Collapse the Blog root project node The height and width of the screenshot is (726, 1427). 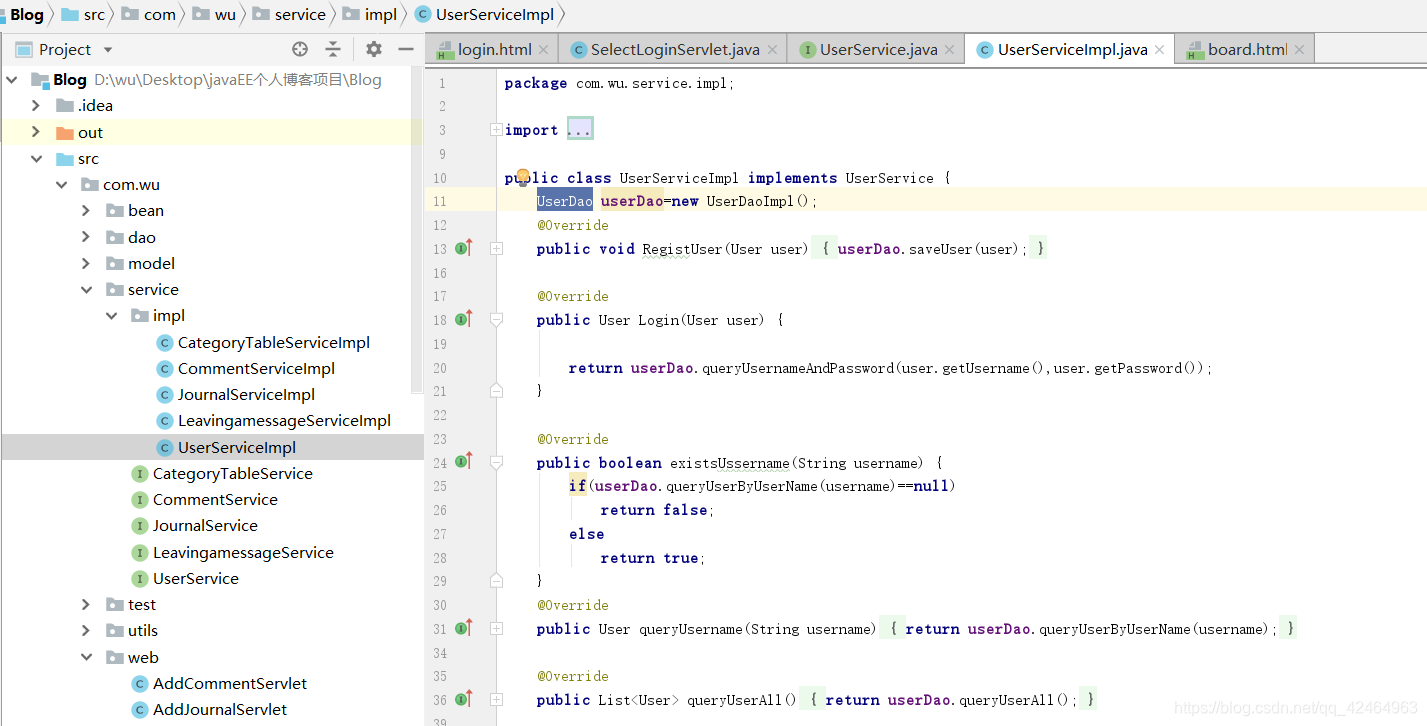[13, 80]
